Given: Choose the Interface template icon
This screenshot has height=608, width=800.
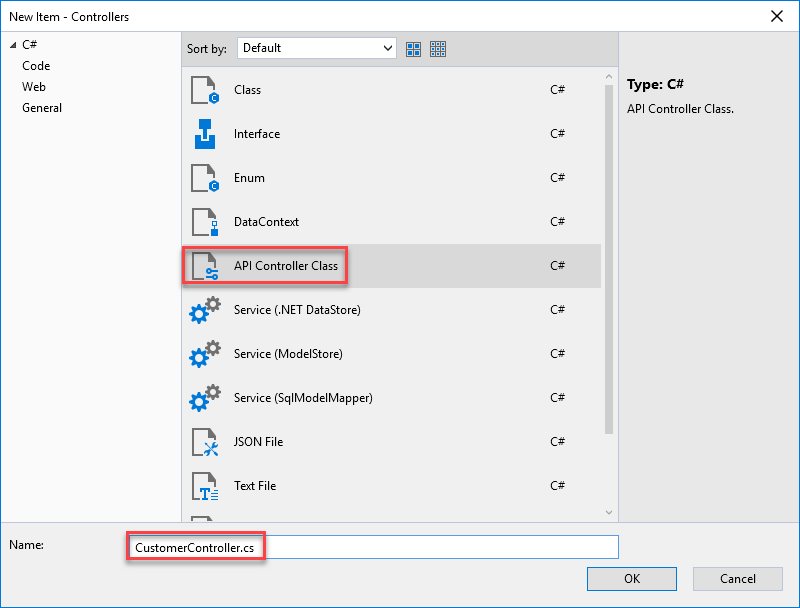Looking at the screenshot, I should click(x=204, y=134).
